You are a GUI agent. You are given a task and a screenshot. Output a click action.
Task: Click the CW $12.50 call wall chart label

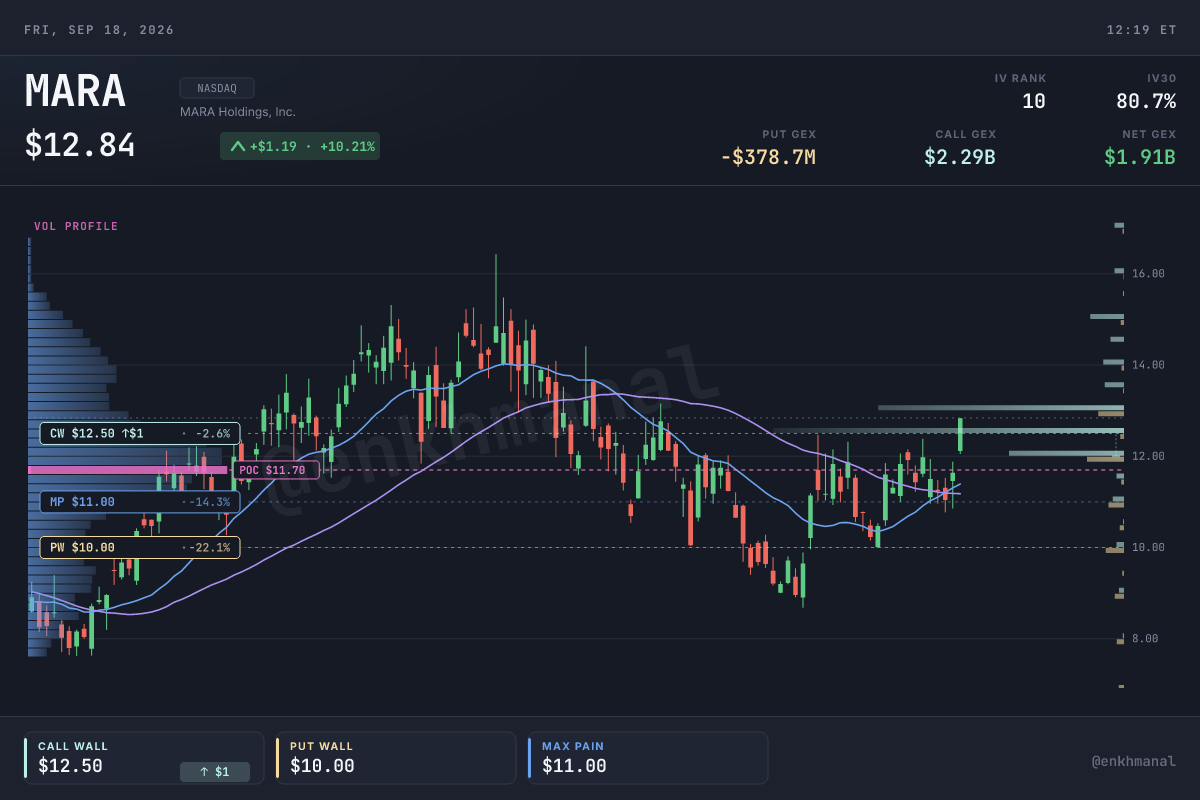point(140,433)
